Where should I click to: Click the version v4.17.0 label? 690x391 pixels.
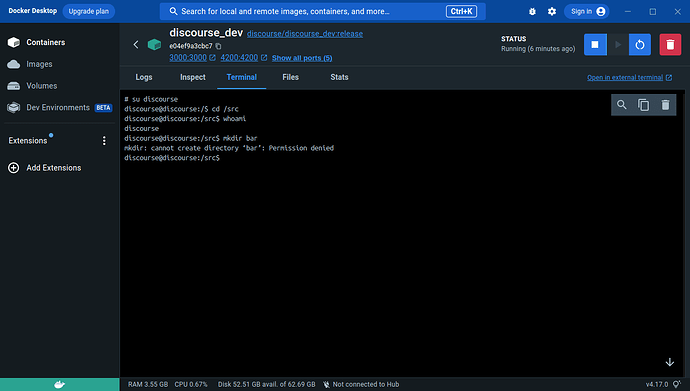(x=657, y=384)
